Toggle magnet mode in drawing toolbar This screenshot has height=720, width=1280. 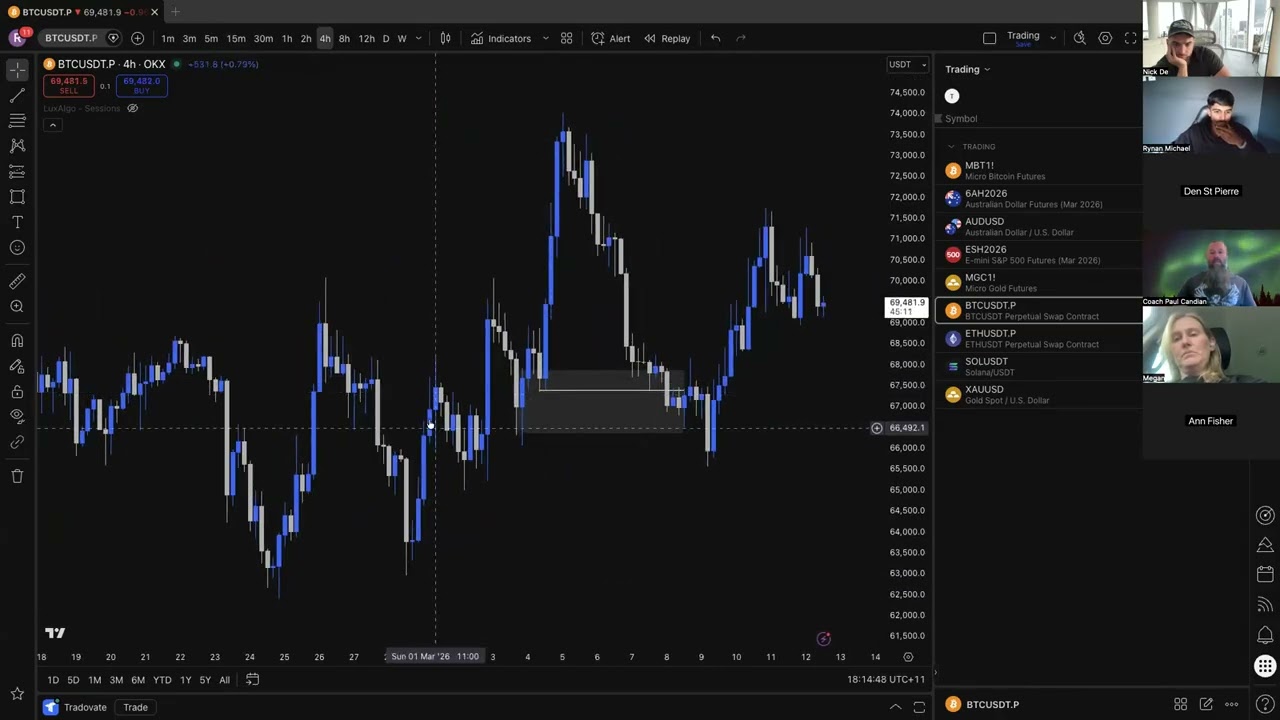(17, 341)
